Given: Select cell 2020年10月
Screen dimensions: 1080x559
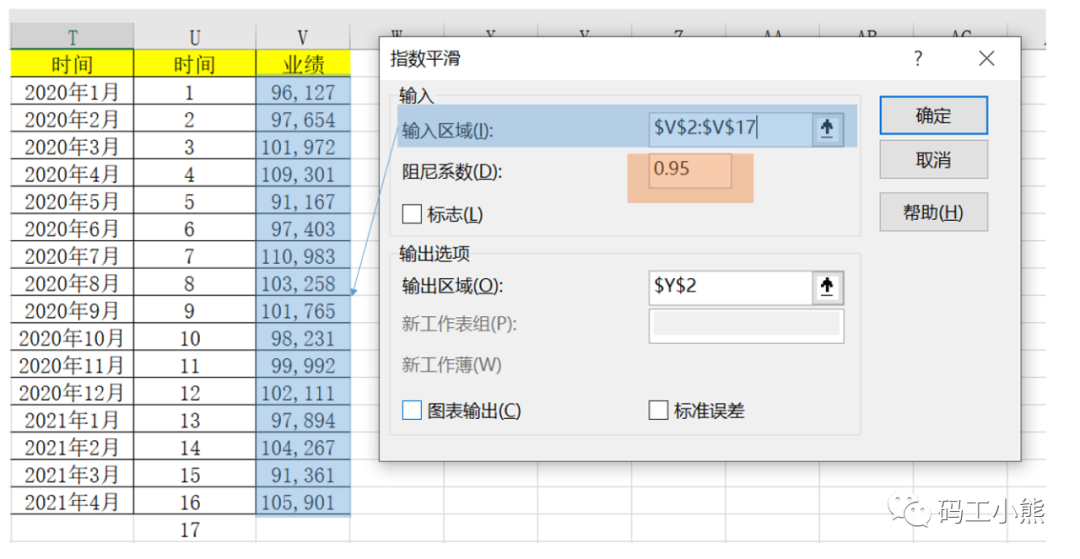Looking at the screenshot, I should pyautogui.click(x=72, y=338).
